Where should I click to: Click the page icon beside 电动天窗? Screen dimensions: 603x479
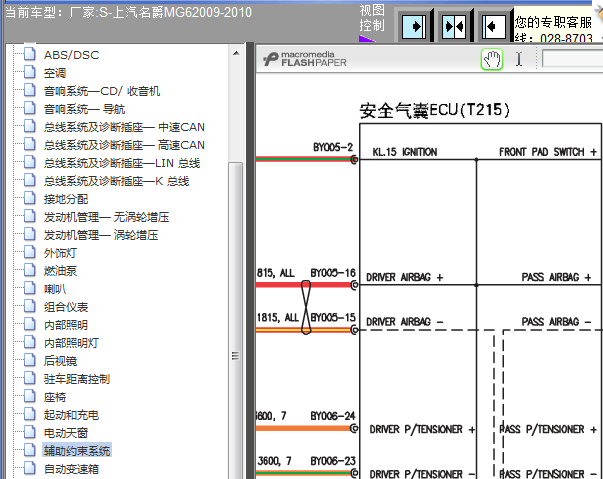click(30, 432)
